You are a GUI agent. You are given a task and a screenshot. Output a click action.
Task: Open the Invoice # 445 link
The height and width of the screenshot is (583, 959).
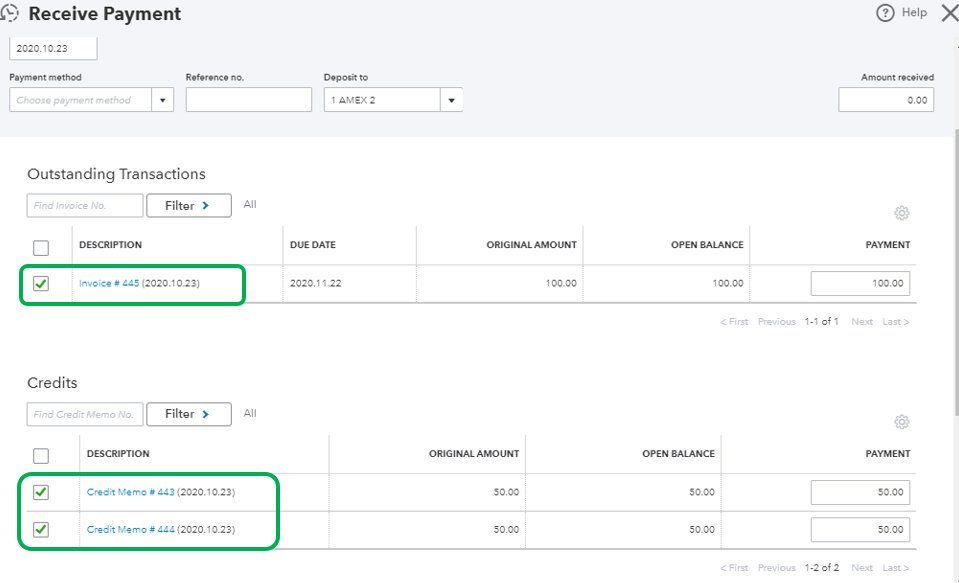(x=109, y=284)
